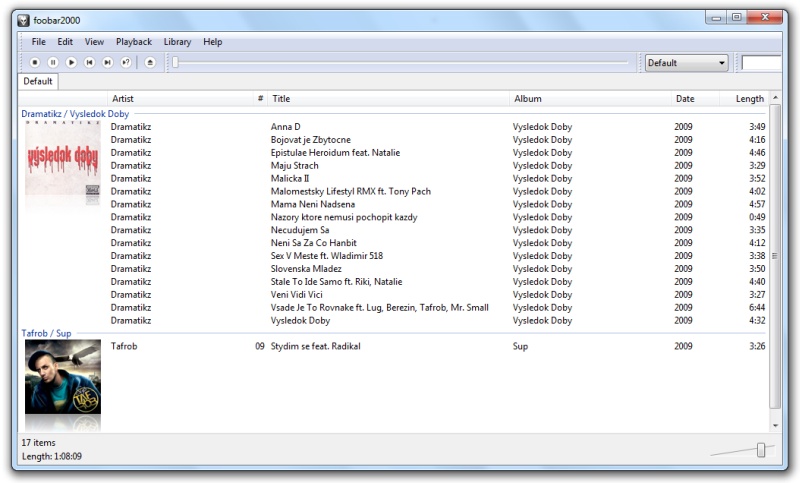This screenshot has height=483, width=800.
Task: Click the seek bar slider
Action: (176, 62)
